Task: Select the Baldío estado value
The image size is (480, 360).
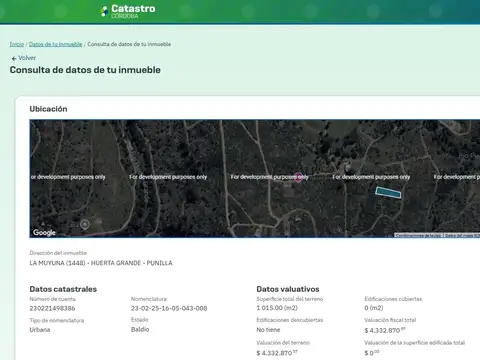Action: coord(140,329)
